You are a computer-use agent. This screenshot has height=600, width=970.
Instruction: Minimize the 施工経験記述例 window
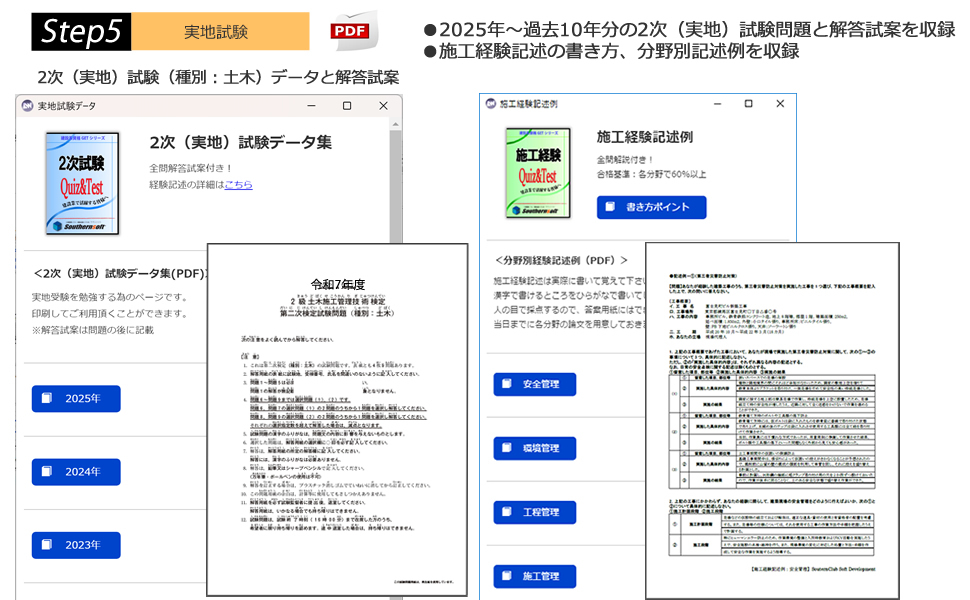tap(718, 104)
